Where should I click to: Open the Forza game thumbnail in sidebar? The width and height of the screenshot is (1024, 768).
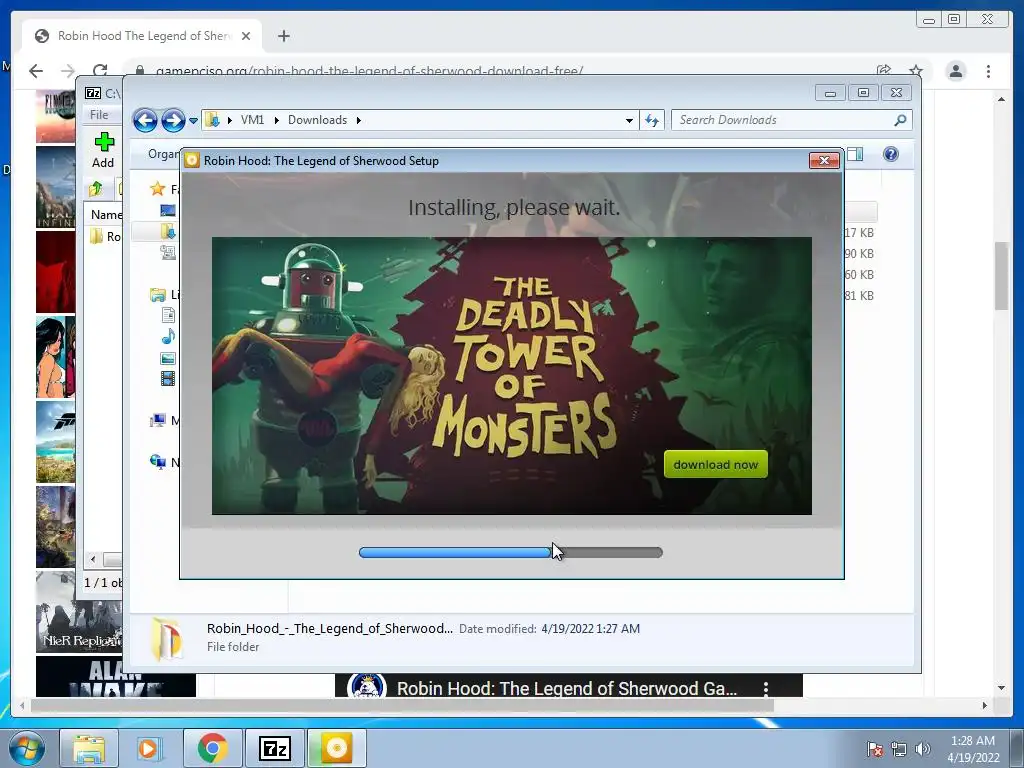click(x=56, y=442)
